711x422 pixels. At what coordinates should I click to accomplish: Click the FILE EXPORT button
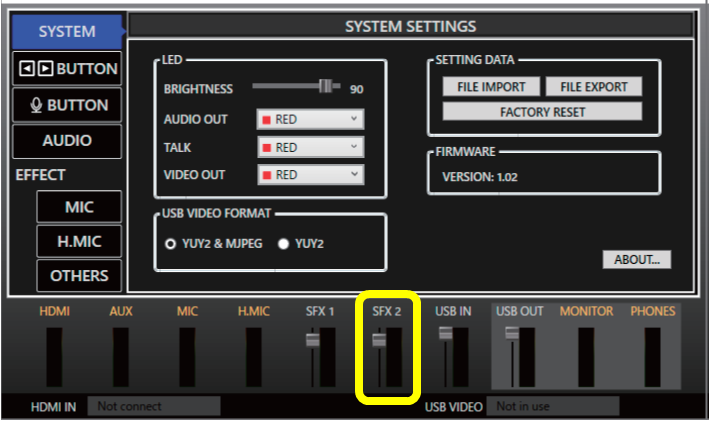click(593, 87)
